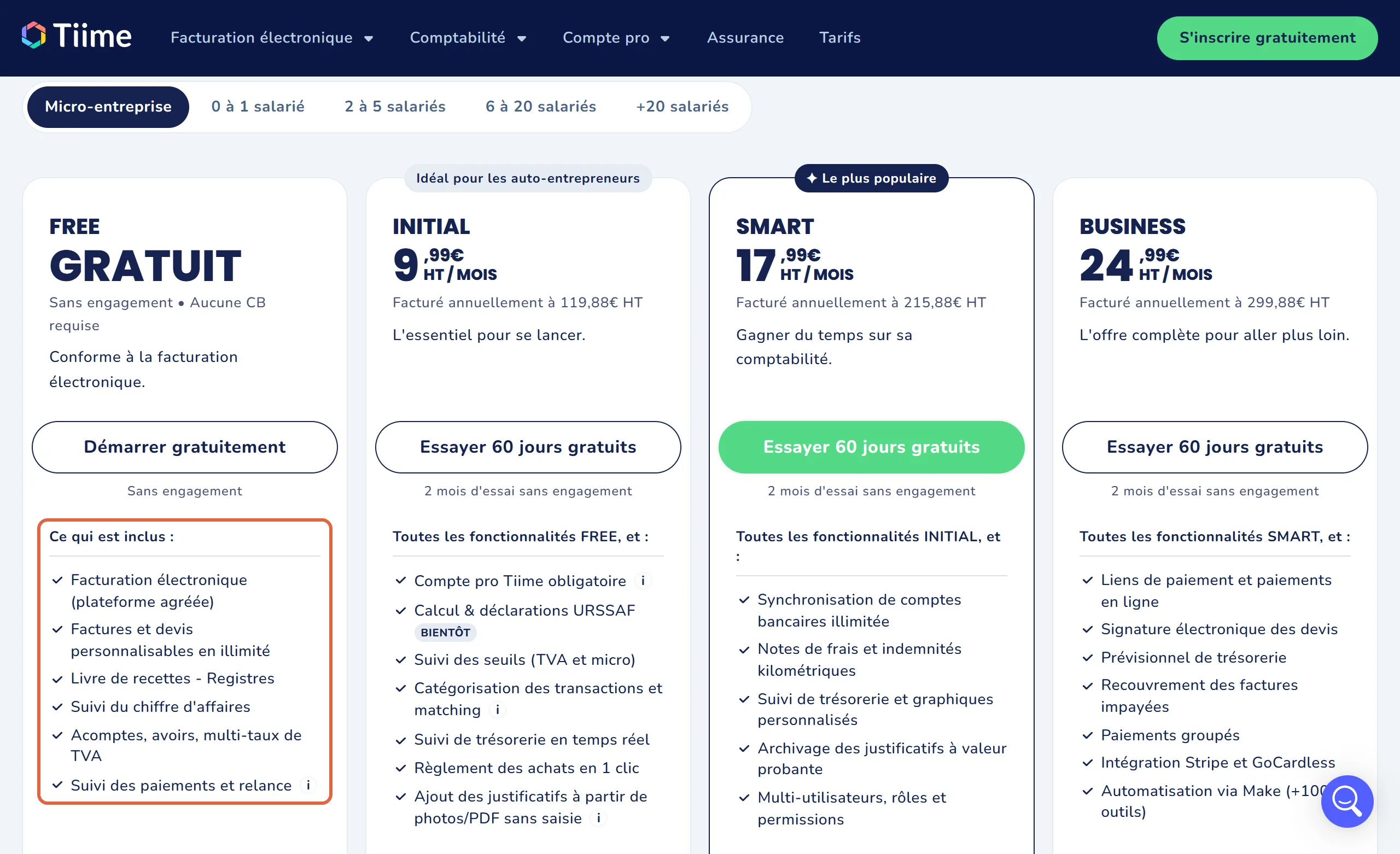Click the 'Le plus populaire' badge
Viewport: 1400px width, 854px height.
click(x=871, y=178)
